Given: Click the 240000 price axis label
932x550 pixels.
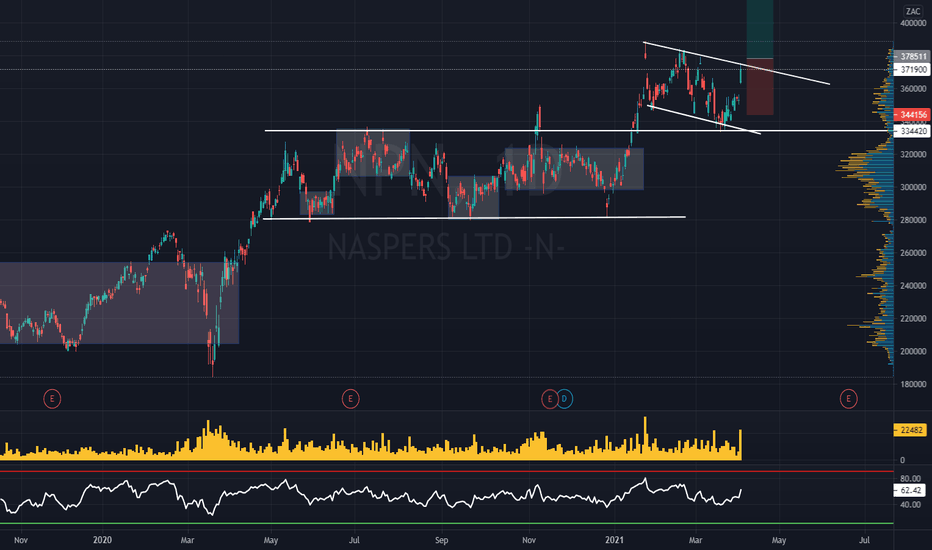Looking at the screenshot, I should 914,285.
